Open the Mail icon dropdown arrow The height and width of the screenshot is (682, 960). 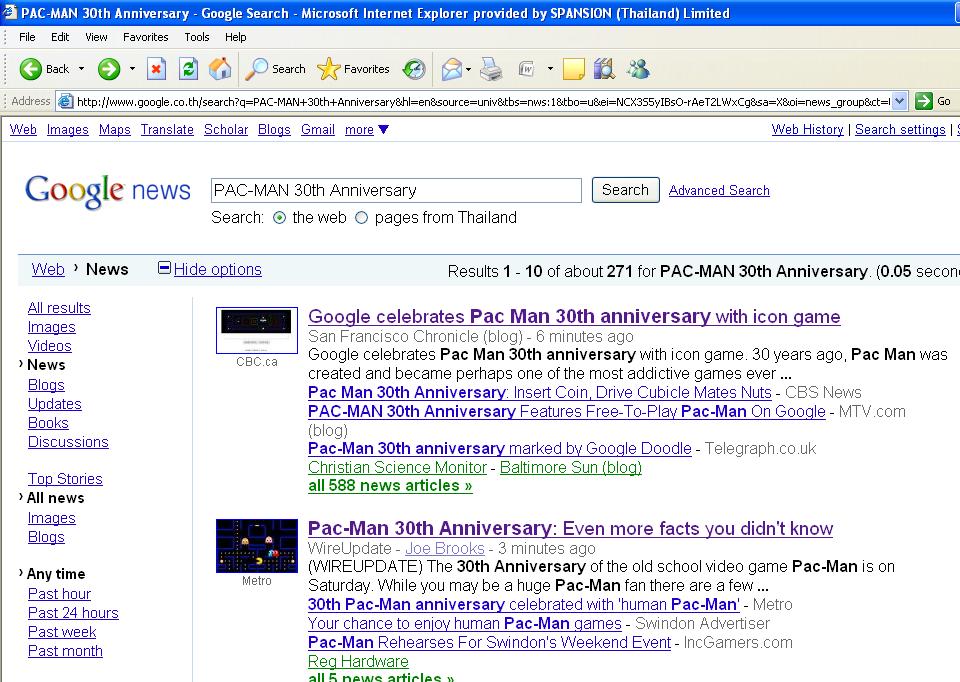tap(468, 69)
